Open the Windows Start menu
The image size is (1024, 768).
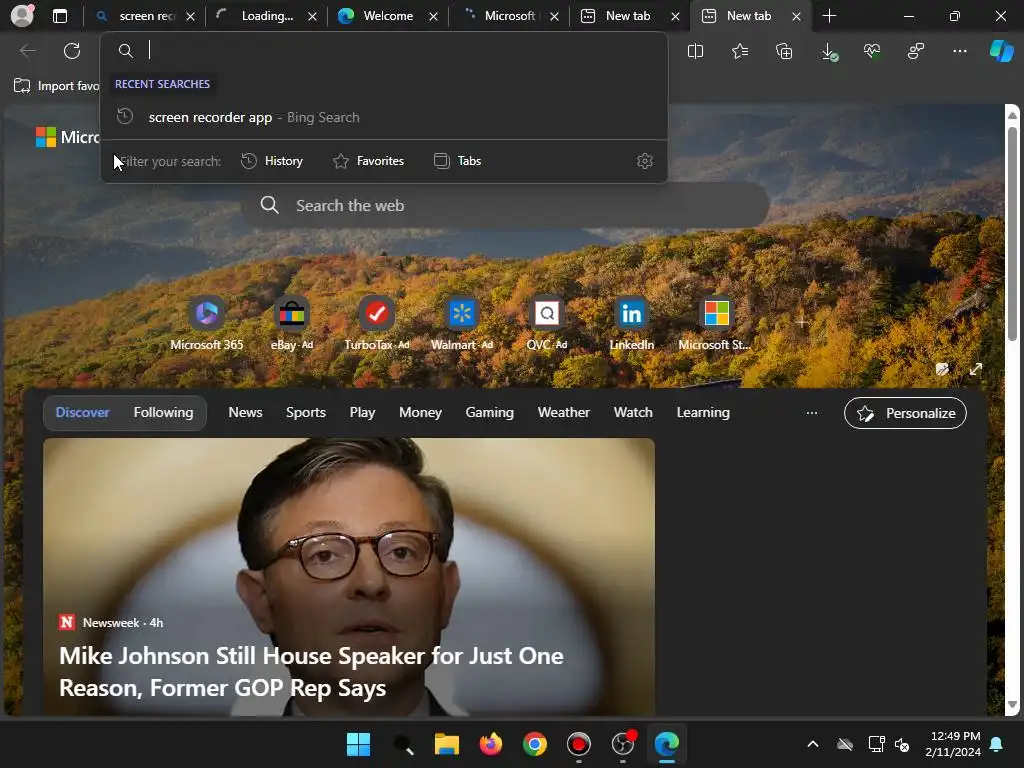coord(358,744)
